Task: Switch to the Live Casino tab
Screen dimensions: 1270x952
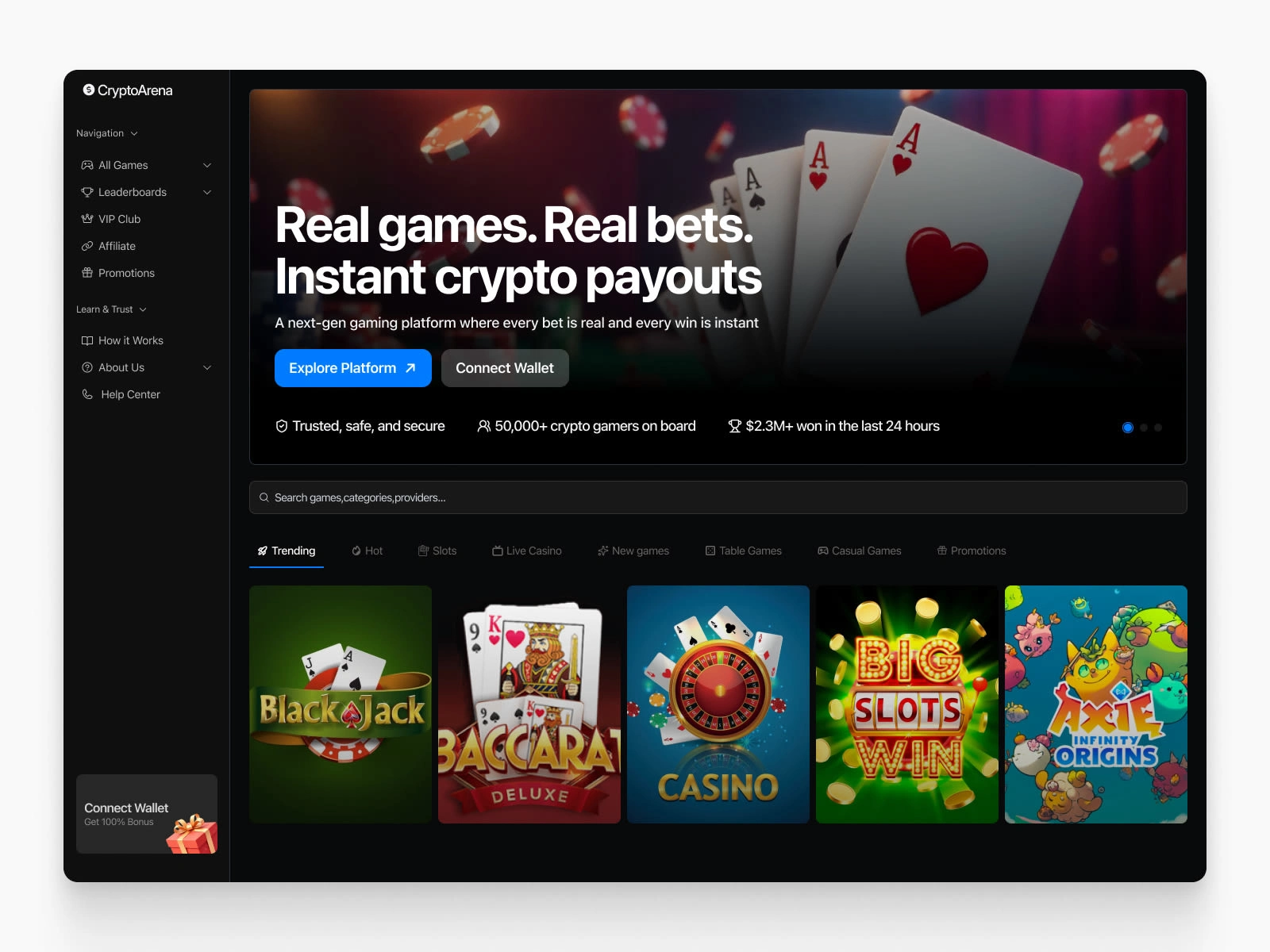Action: coord(527,551)
